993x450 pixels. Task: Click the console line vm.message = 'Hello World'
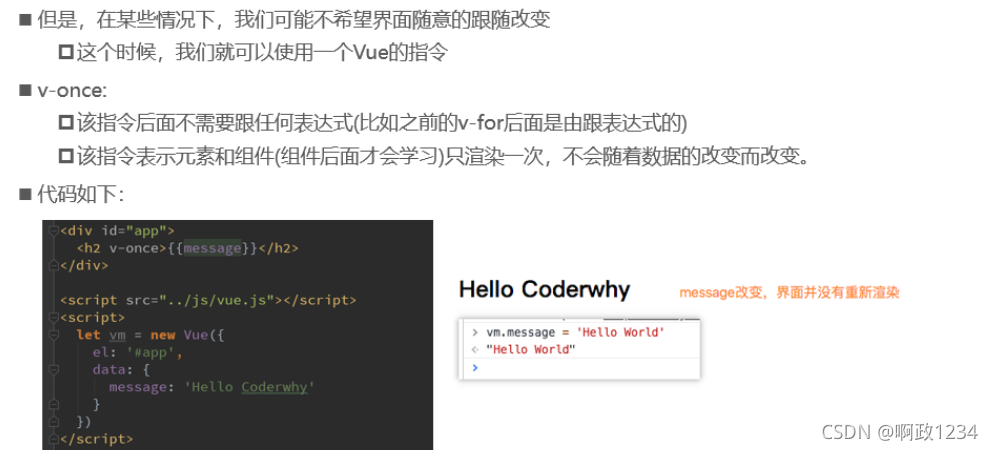576,332
